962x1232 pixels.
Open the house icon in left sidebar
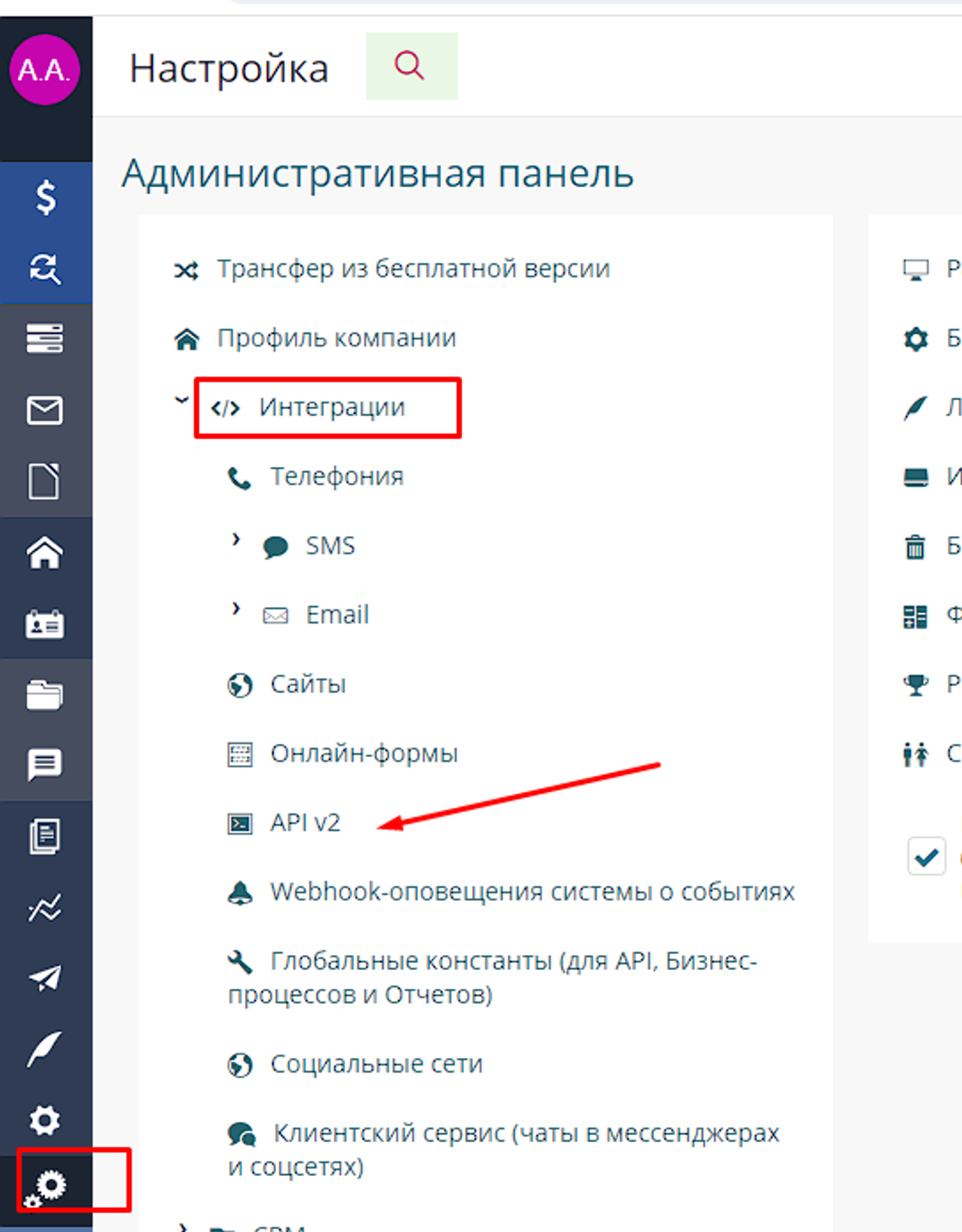coord(45,553)
